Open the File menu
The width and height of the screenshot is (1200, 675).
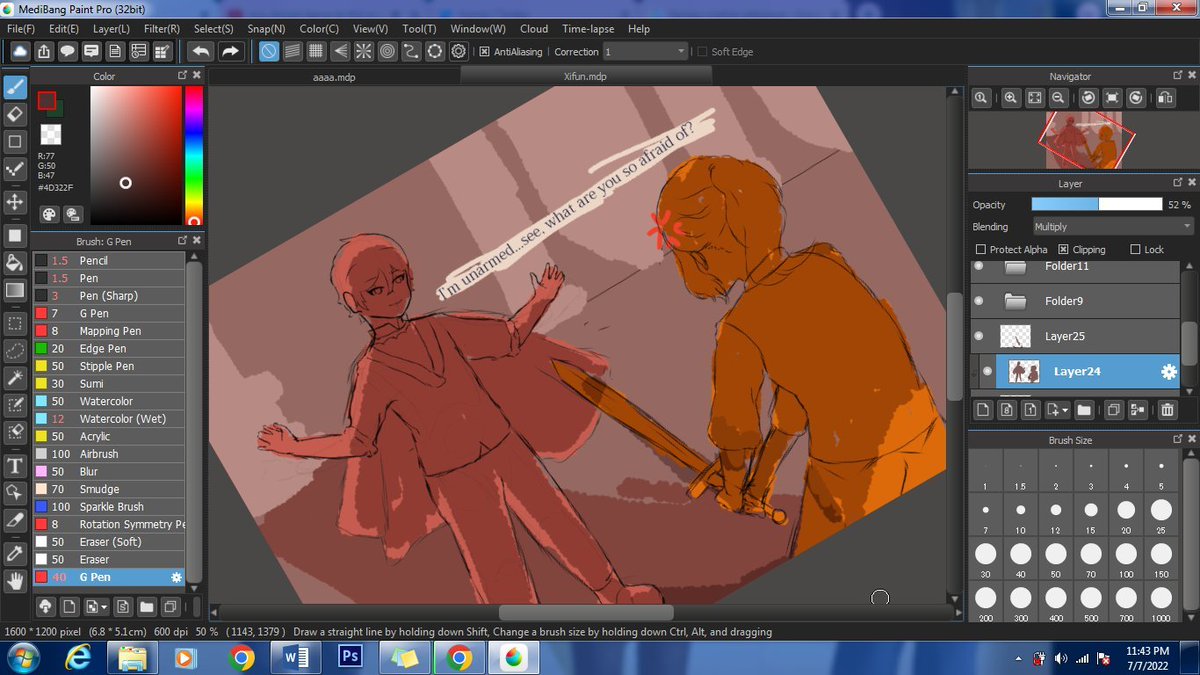21,29
